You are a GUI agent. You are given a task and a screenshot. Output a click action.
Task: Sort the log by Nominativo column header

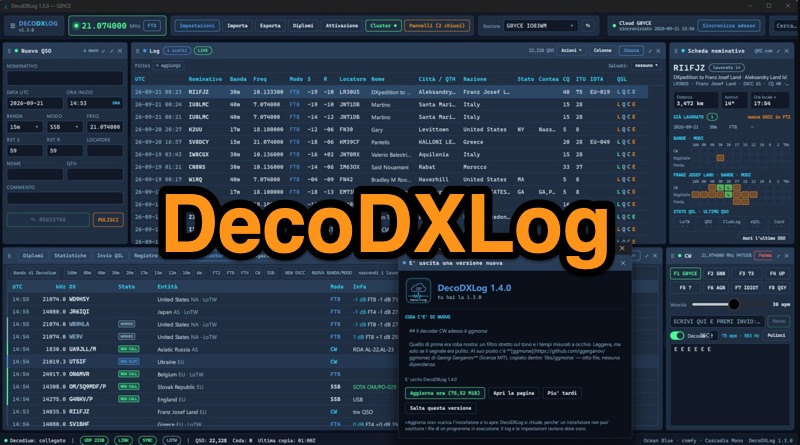(205, 79)
